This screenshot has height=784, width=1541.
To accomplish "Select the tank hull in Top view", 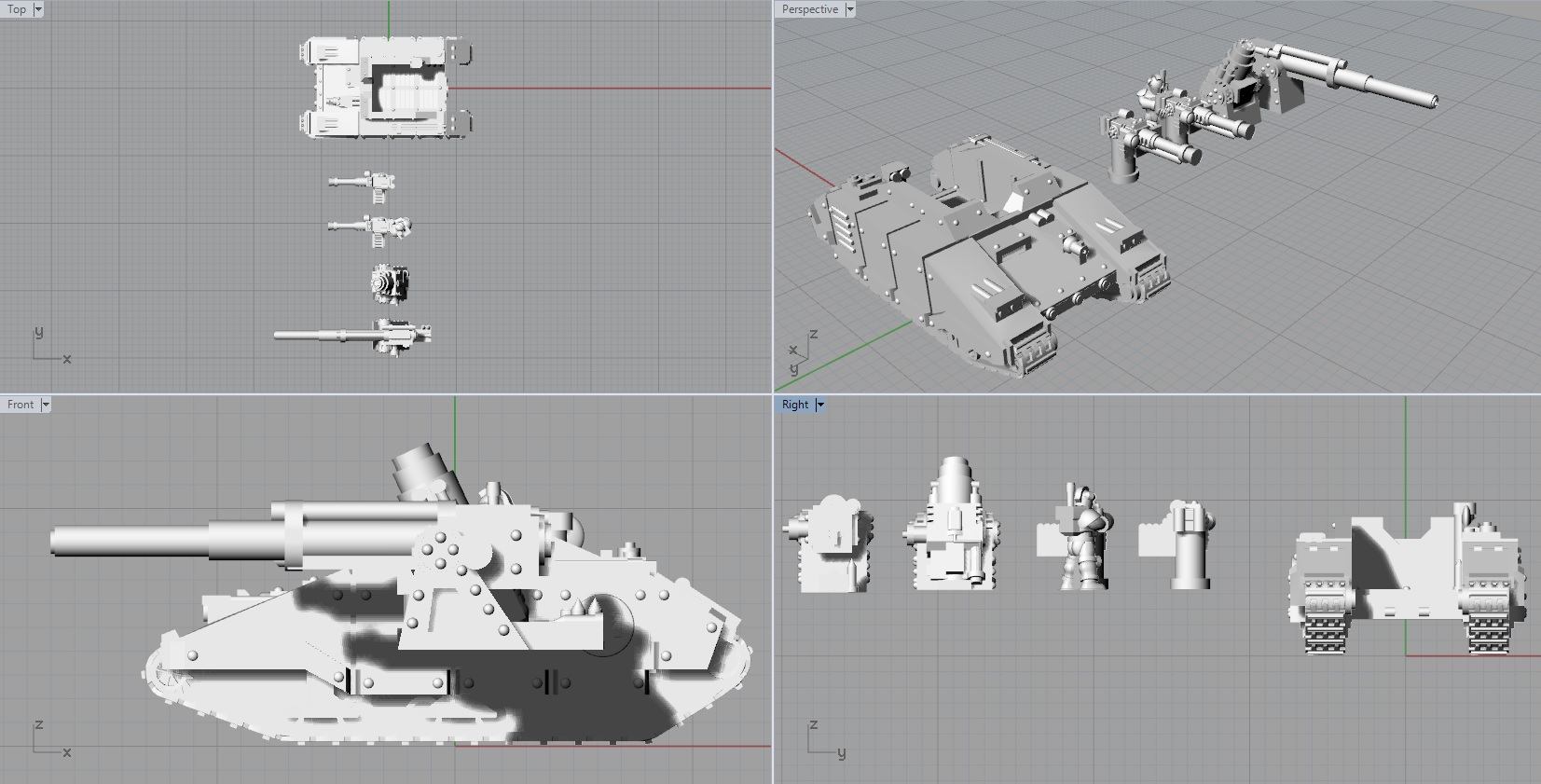I will [383, 89].
